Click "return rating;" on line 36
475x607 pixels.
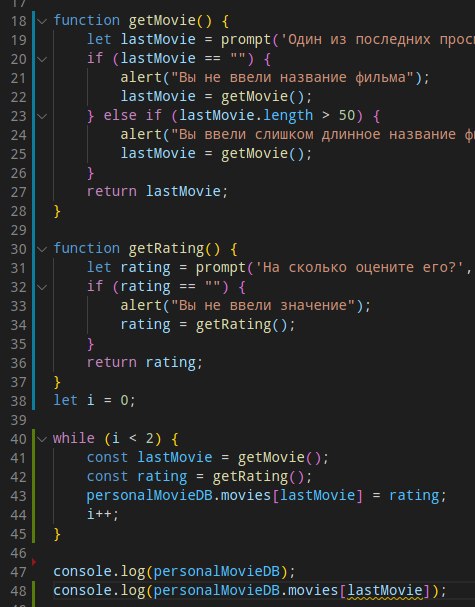pos(145,362)
